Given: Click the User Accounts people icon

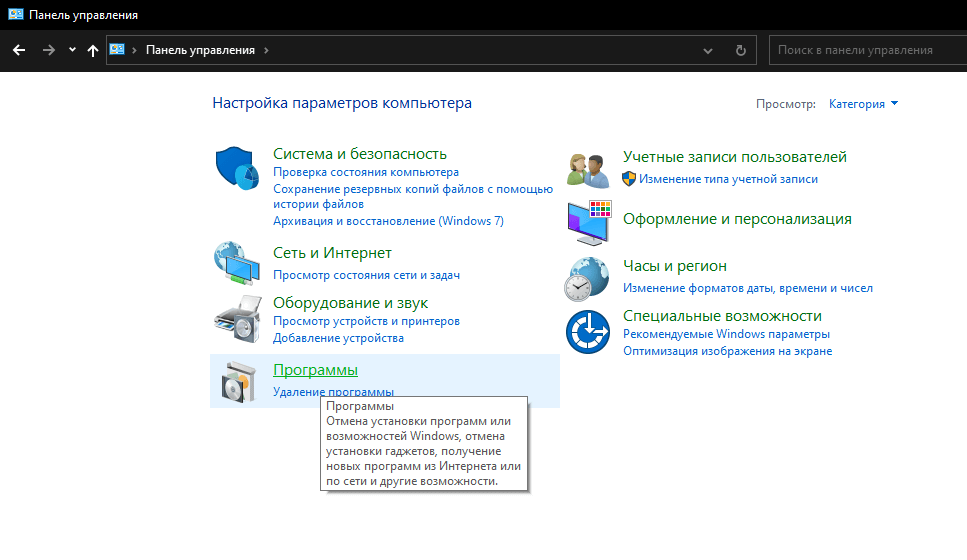Looking at the screenshot, I should 588,170.
